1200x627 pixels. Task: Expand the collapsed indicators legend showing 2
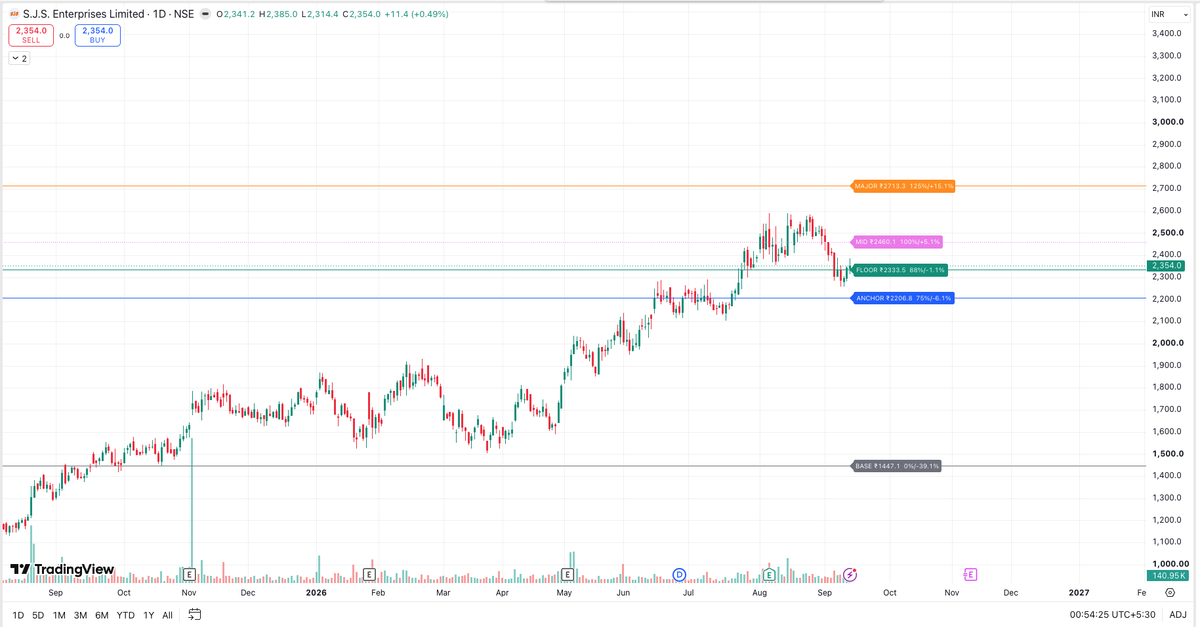[x=19, y=58]
